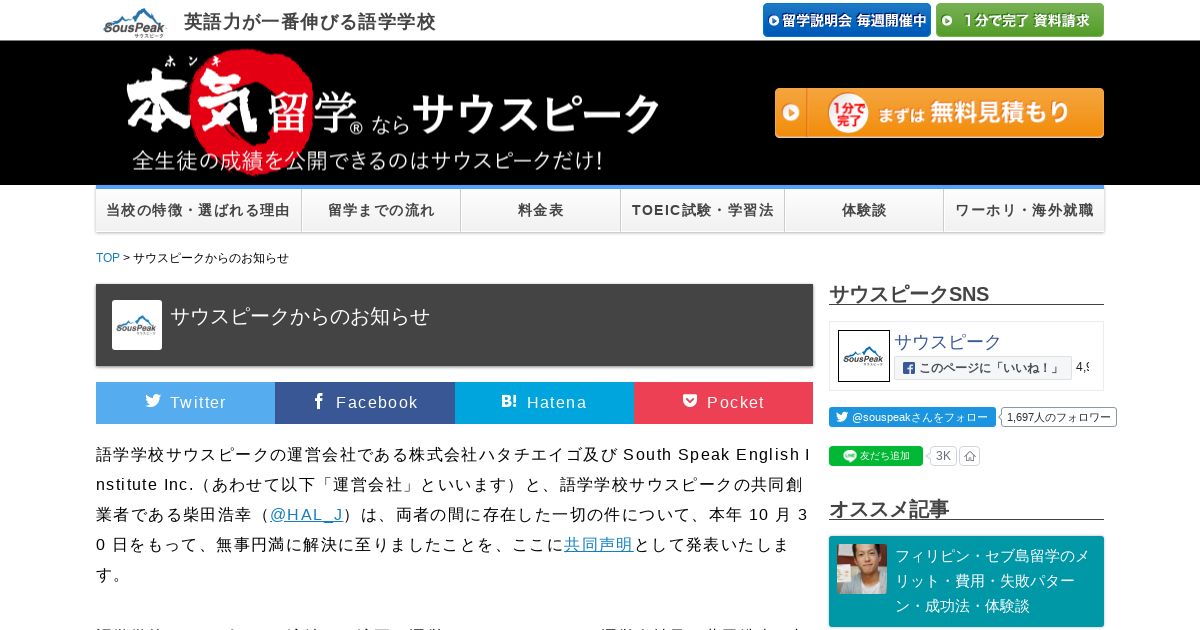
Task: Open the @HAL_J link in the article
Action: pos(306,515)
